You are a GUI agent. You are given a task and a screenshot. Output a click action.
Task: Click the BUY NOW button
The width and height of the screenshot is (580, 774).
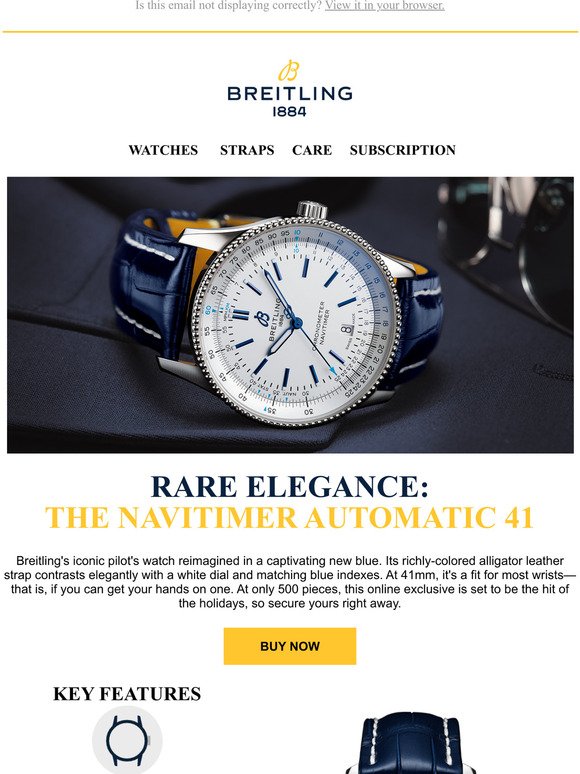[x=290, y=646]
